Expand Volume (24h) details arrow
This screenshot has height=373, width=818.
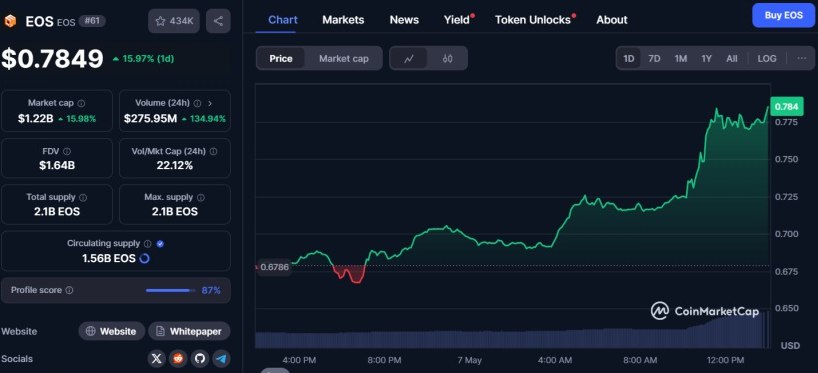pyautogui.click(x=210, y=103)
